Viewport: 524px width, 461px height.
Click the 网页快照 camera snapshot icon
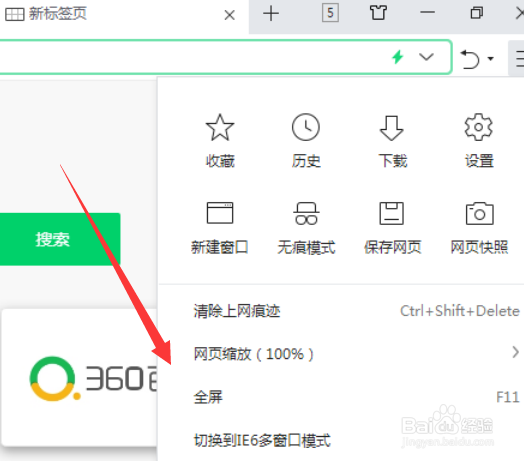(x=479, y=213)
